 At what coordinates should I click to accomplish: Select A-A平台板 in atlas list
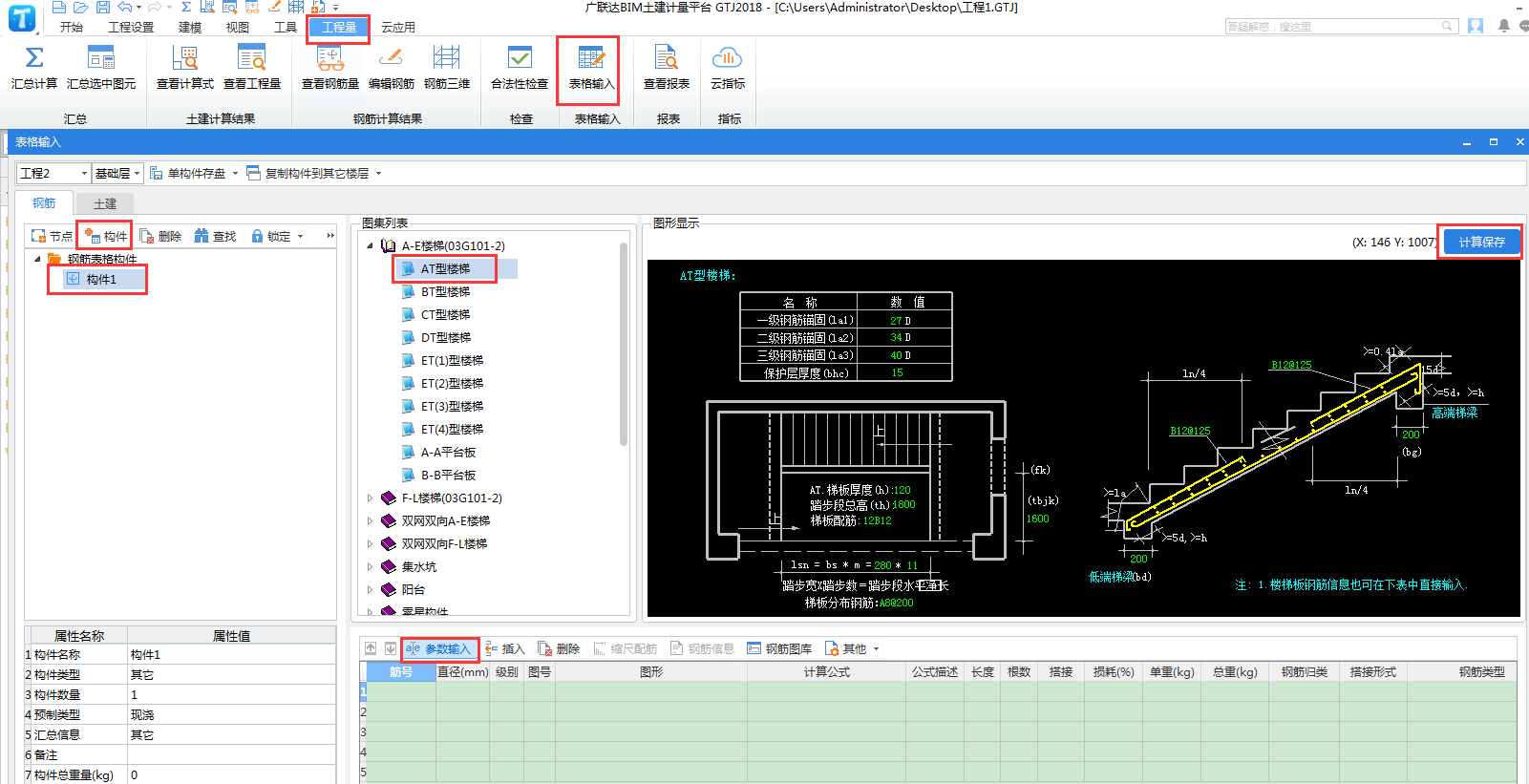click(x=449, y=452)
